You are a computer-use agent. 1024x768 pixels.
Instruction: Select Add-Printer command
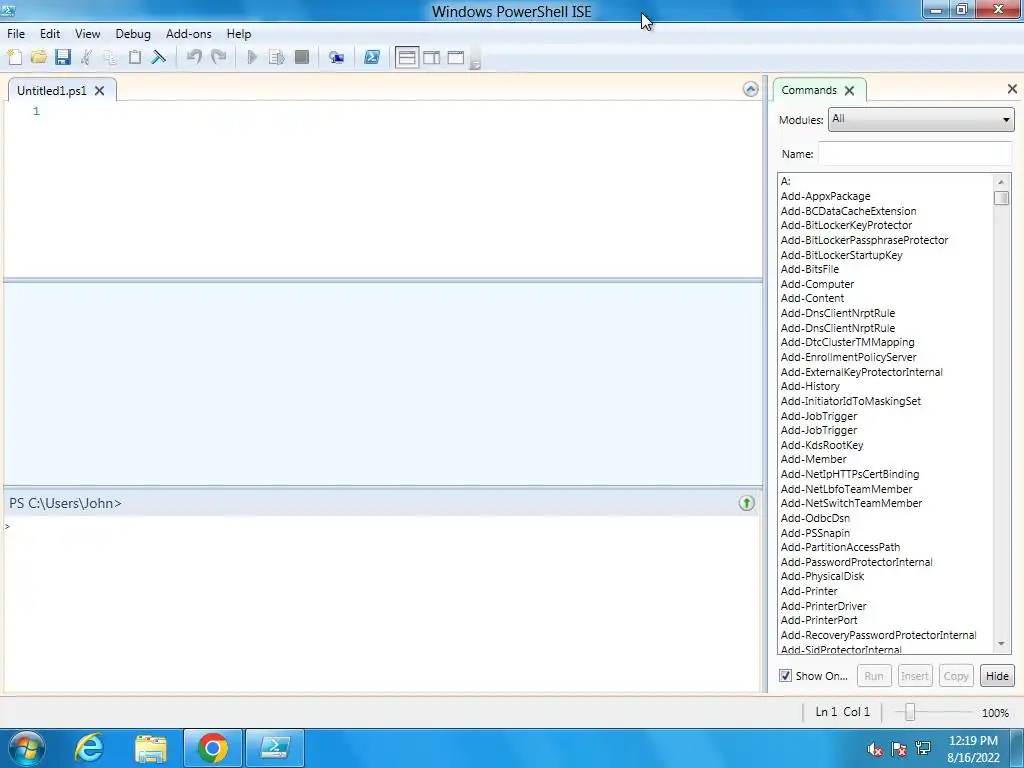[x=809, y=591]
